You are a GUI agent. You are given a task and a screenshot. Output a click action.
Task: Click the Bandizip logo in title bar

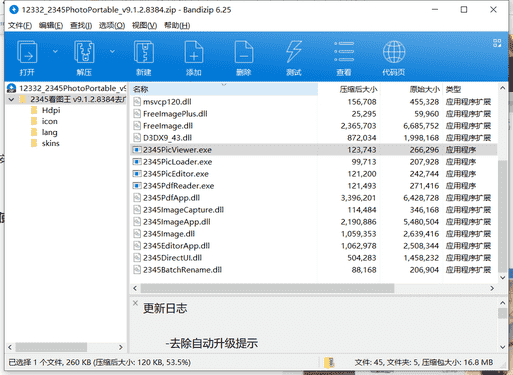pos(14,10)
